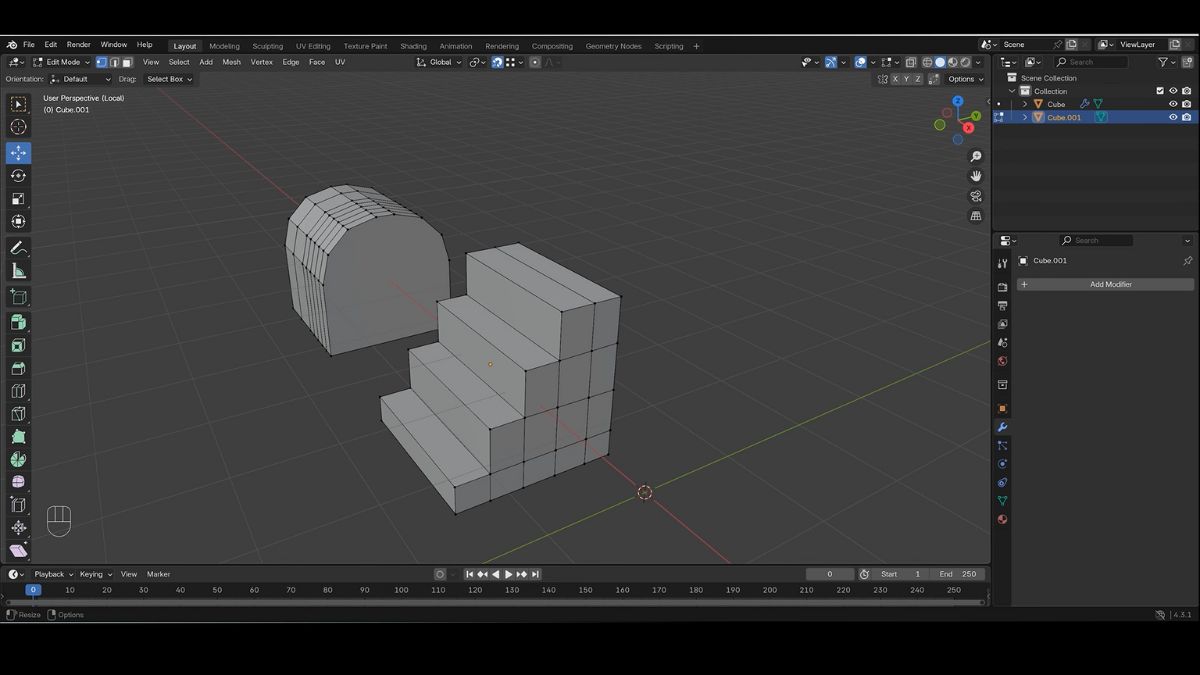Open the Select Box drag dropdown
Image resolution: width=1200 pixels, height=675 pixels.
pos(168,79)
